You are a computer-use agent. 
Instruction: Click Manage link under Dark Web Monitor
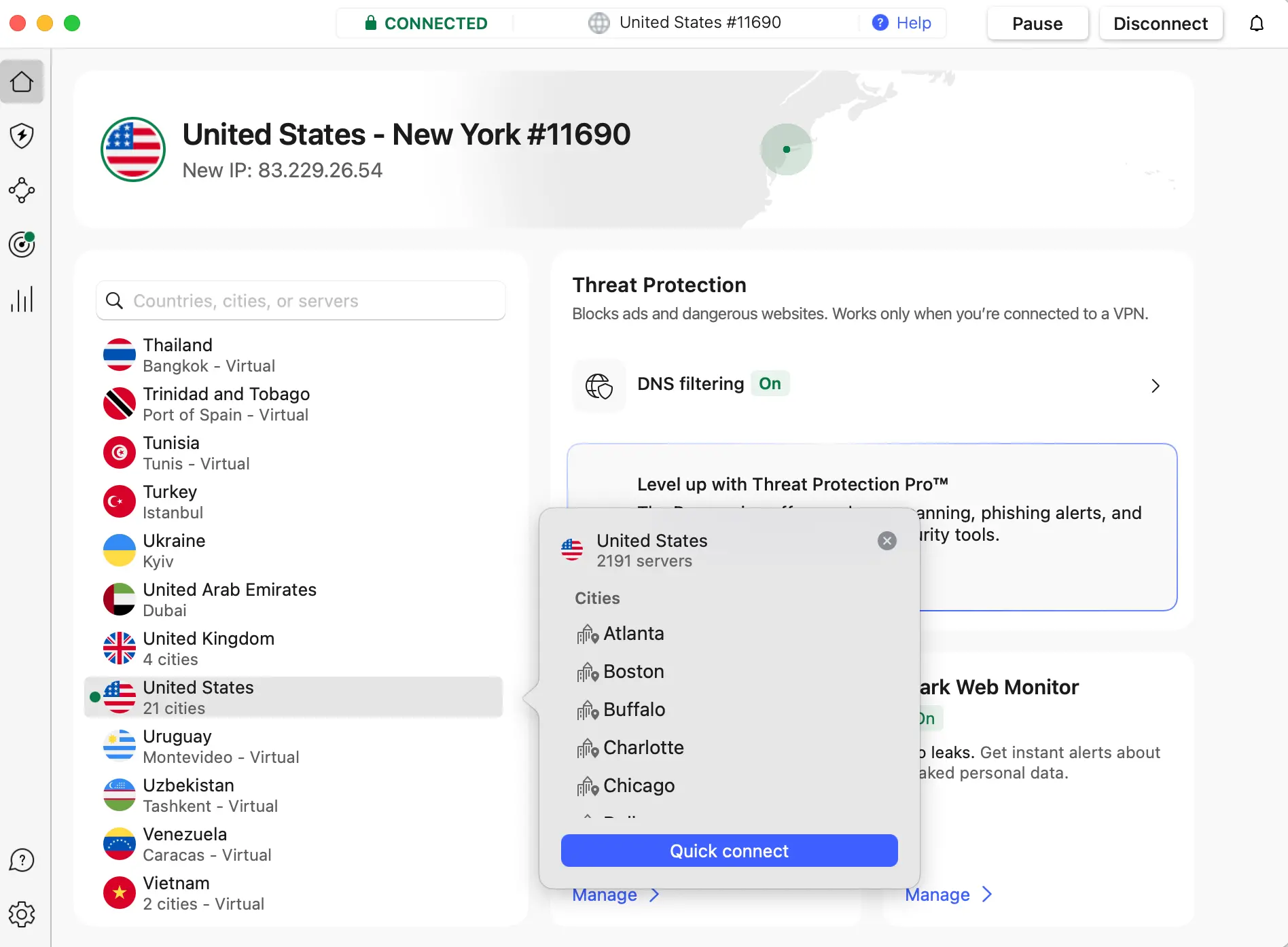coord(948,895)
